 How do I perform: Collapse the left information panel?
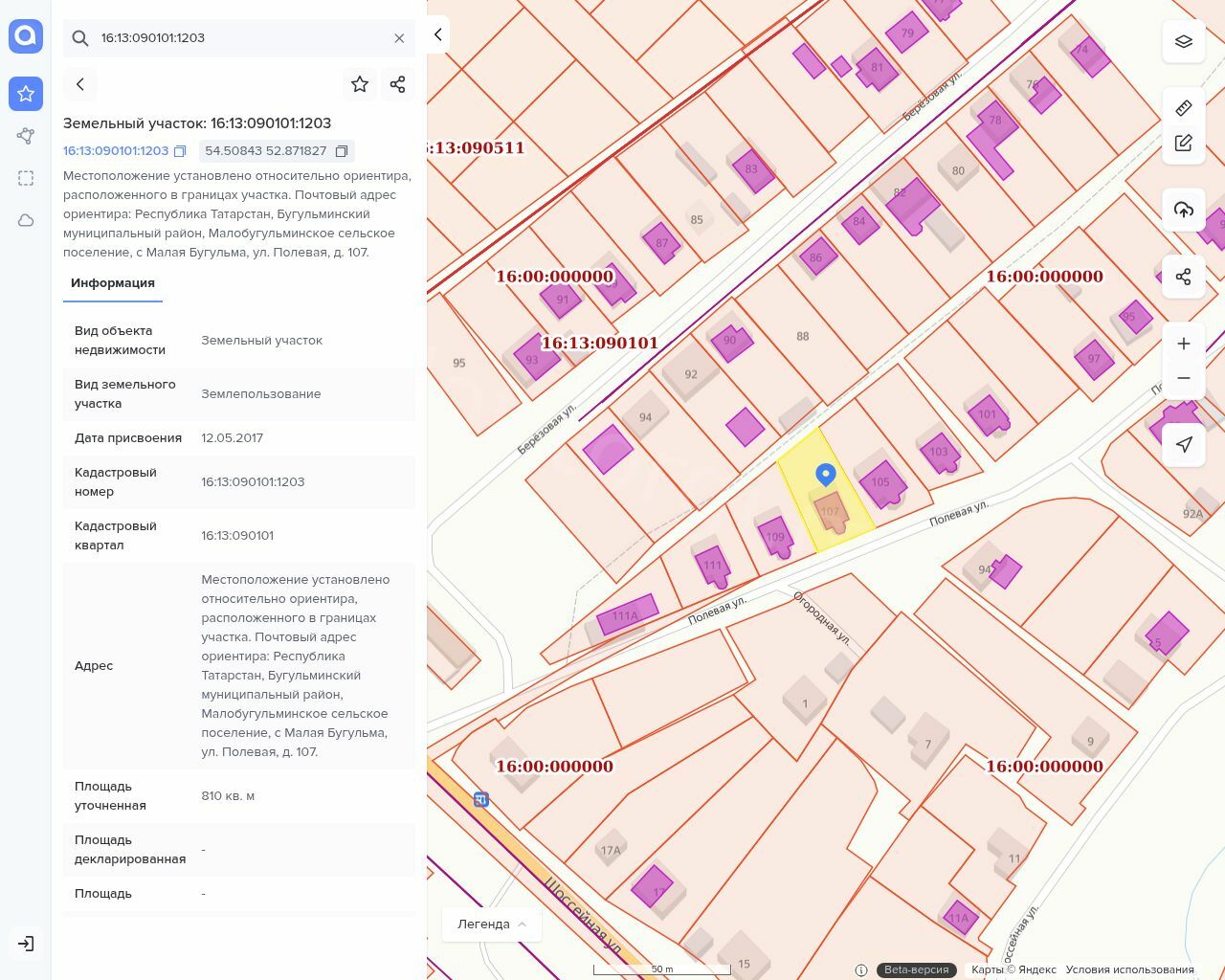point(437,34)
